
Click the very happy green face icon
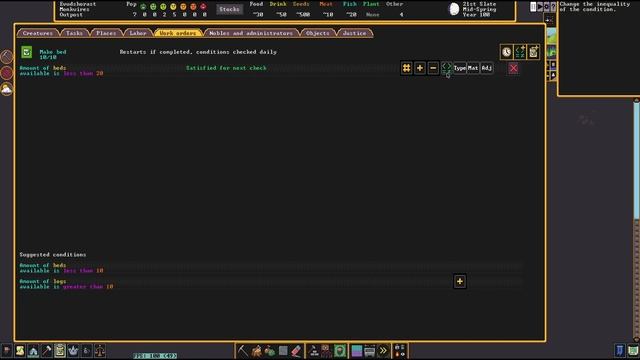point(143,7)
